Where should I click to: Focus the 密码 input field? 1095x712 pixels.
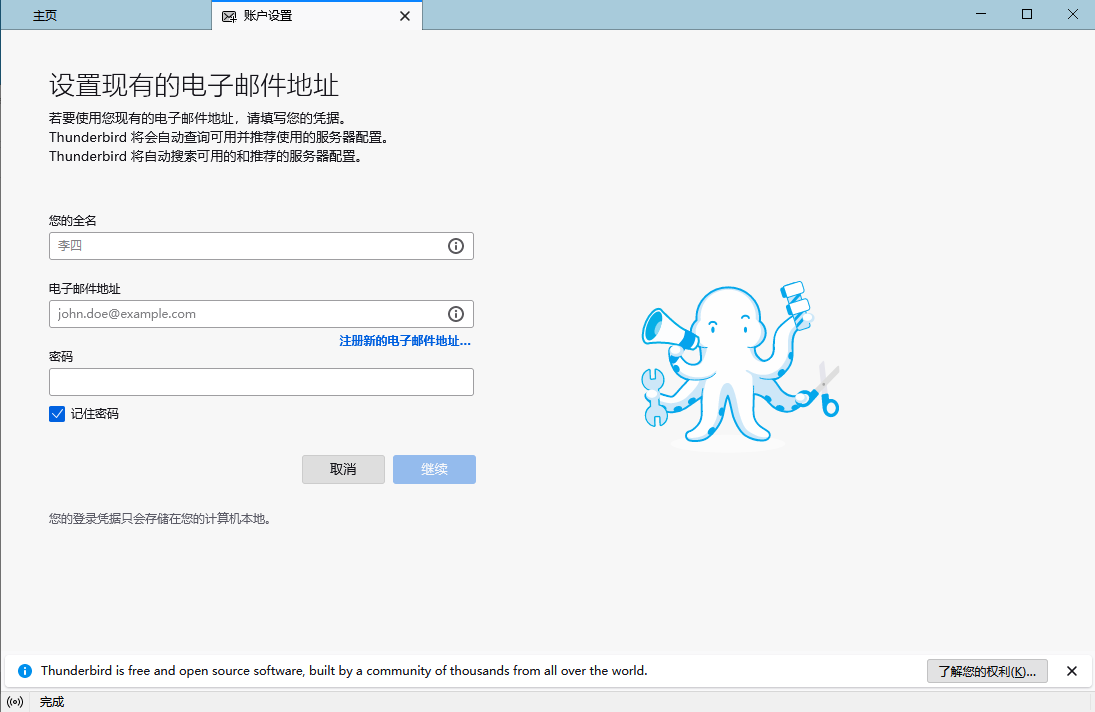(x=261, y=382)
